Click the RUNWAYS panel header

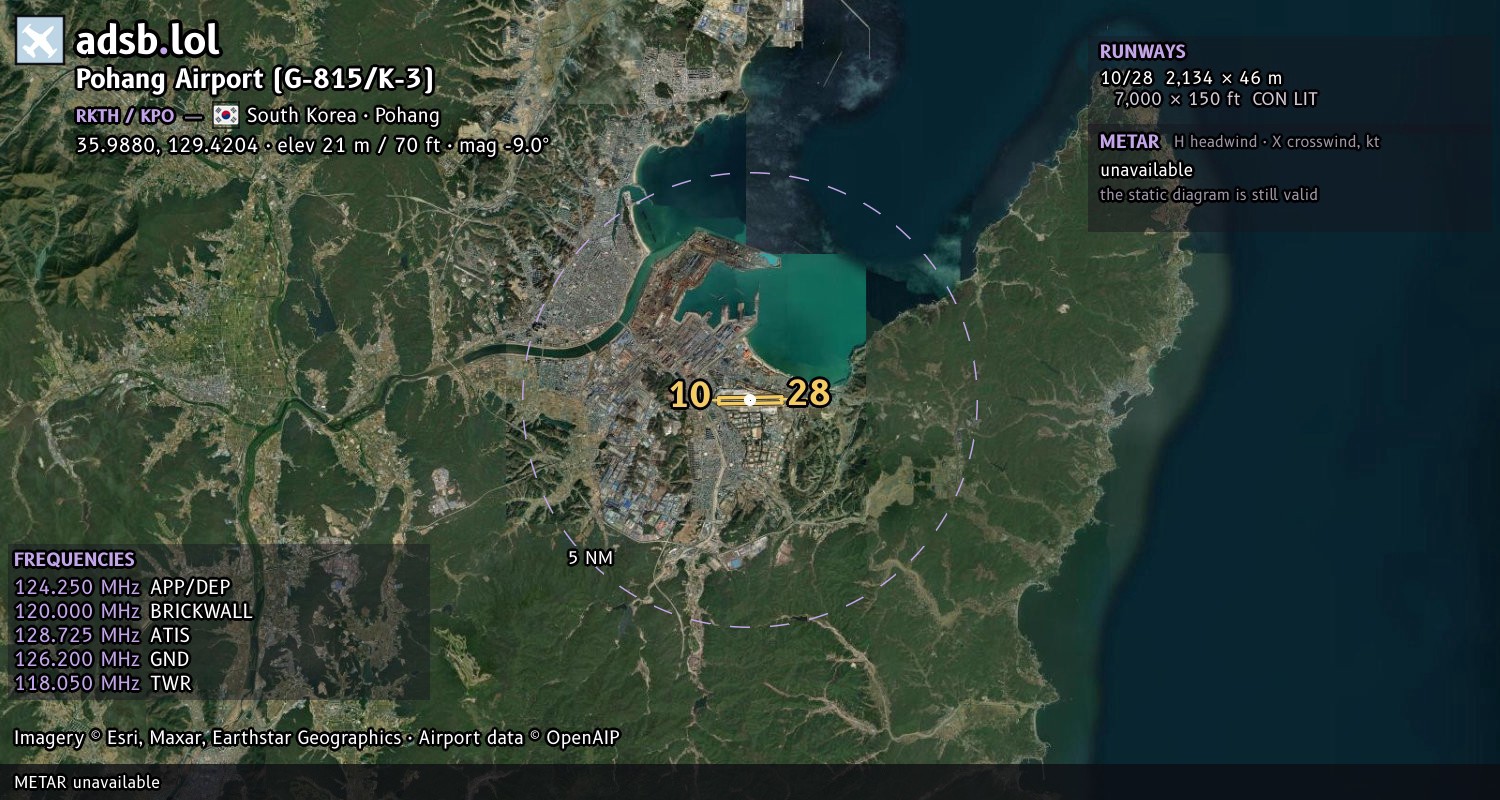pyautogui.click(x=1142, y=52)
